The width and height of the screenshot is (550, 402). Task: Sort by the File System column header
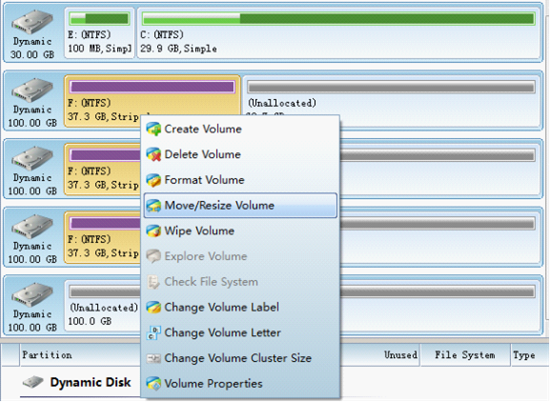[x=465, y=355]
